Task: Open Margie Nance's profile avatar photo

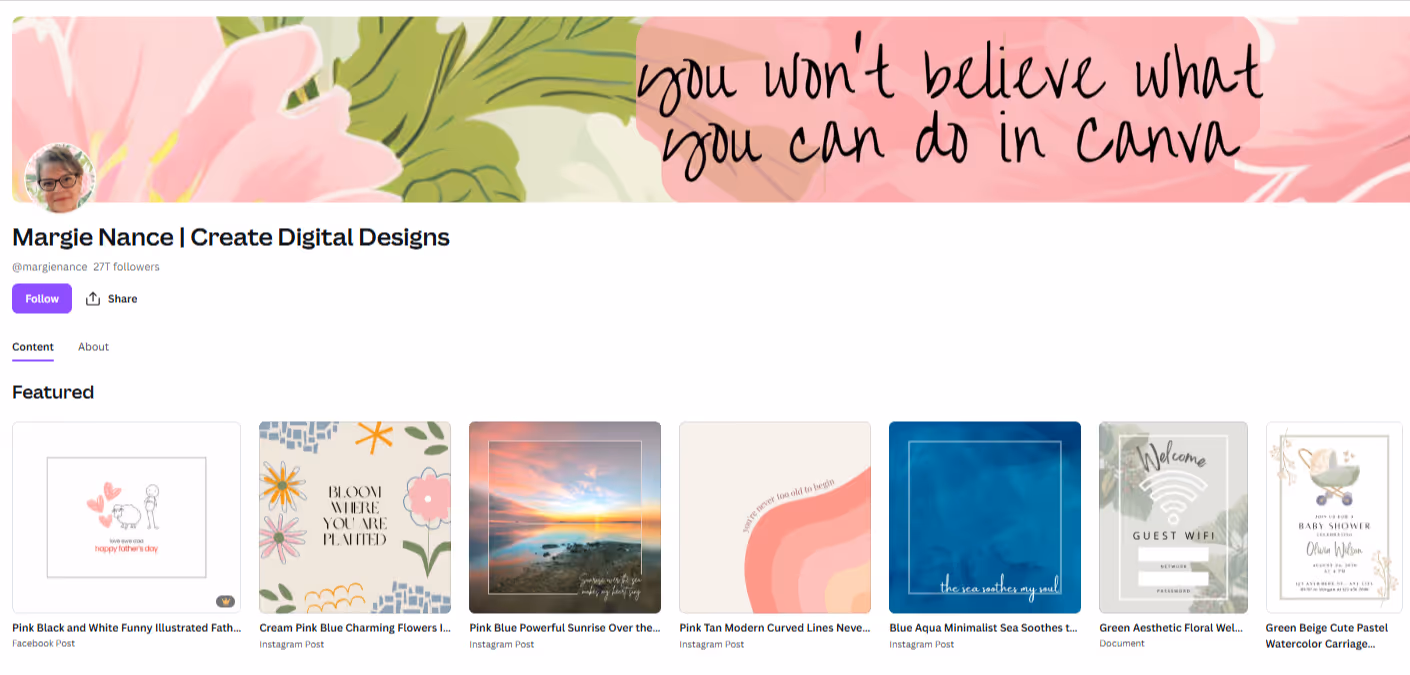Action: click(x=59, y=178)
